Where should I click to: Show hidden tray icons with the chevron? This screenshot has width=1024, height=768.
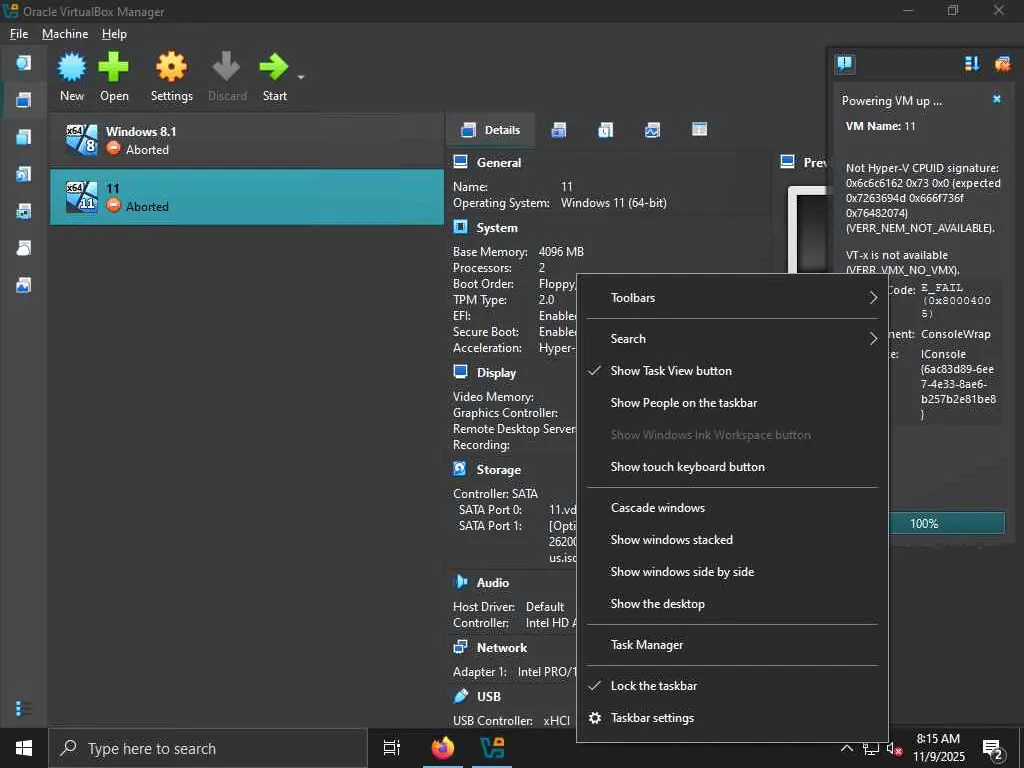(846, 748)
